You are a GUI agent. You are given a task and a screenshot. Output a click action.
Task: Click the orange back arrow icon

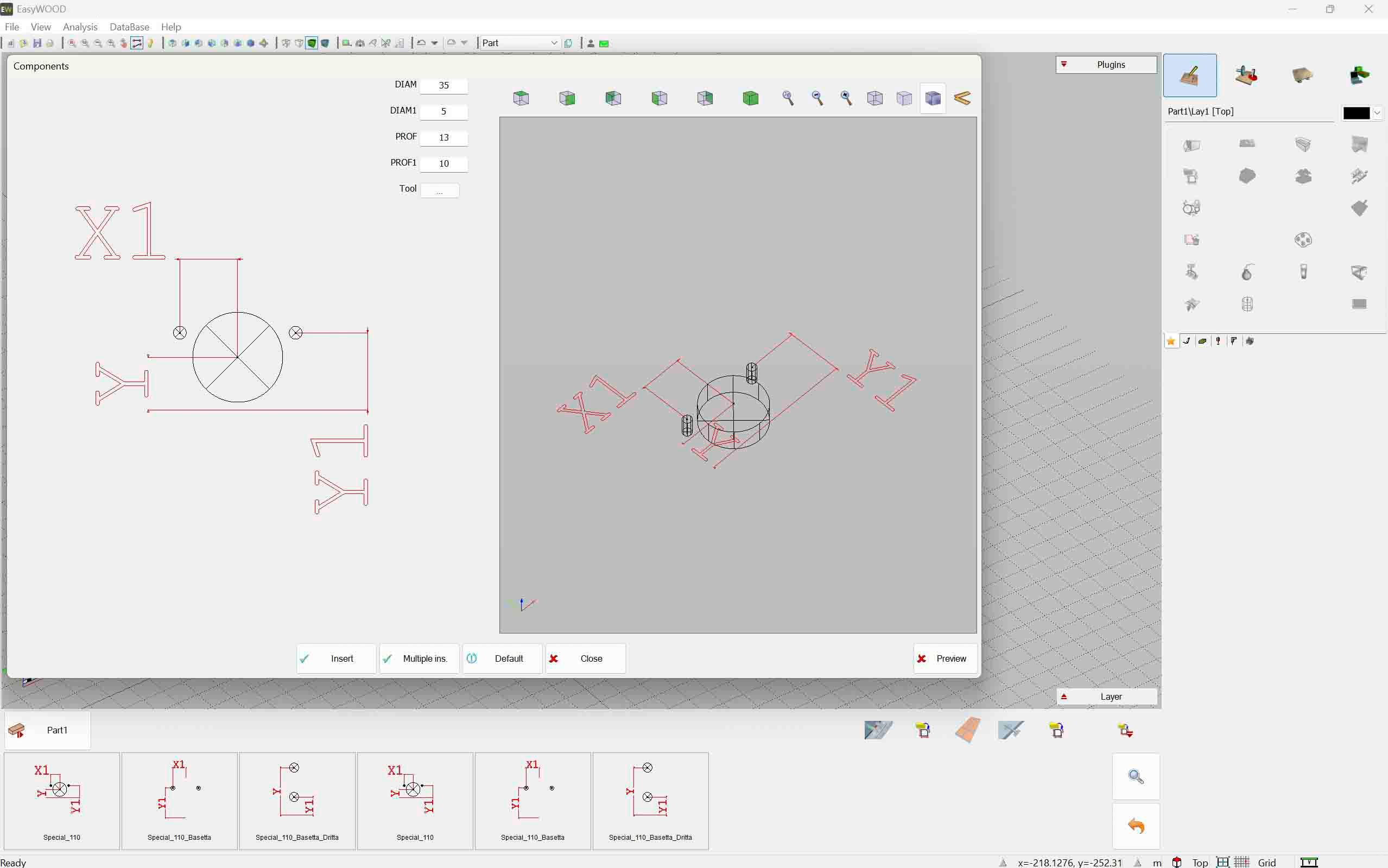1136,826
